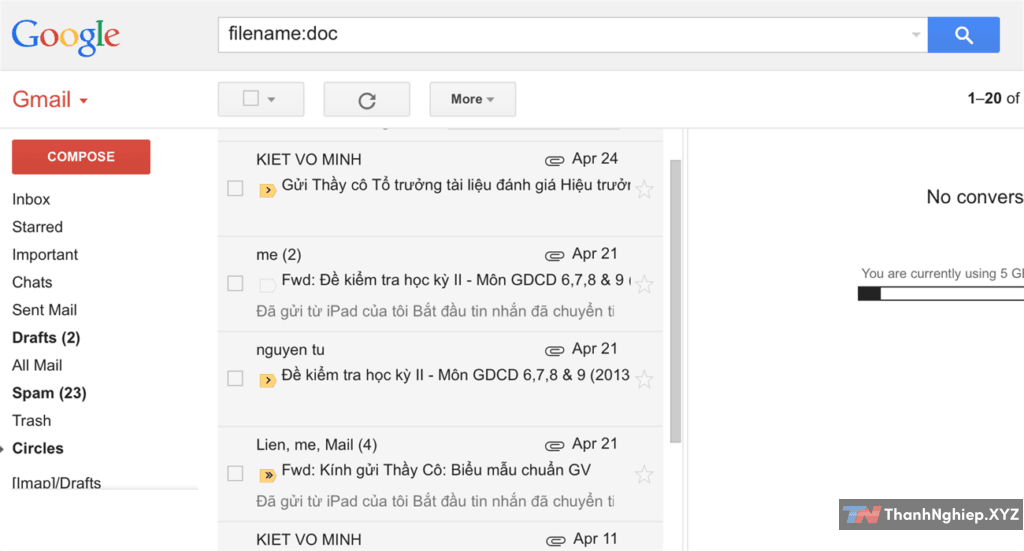This screenshot has height=551, width=1024.
Task: Open email Gửi Thầy cô Tổ trưởng
Action: [x=440, y=189]
